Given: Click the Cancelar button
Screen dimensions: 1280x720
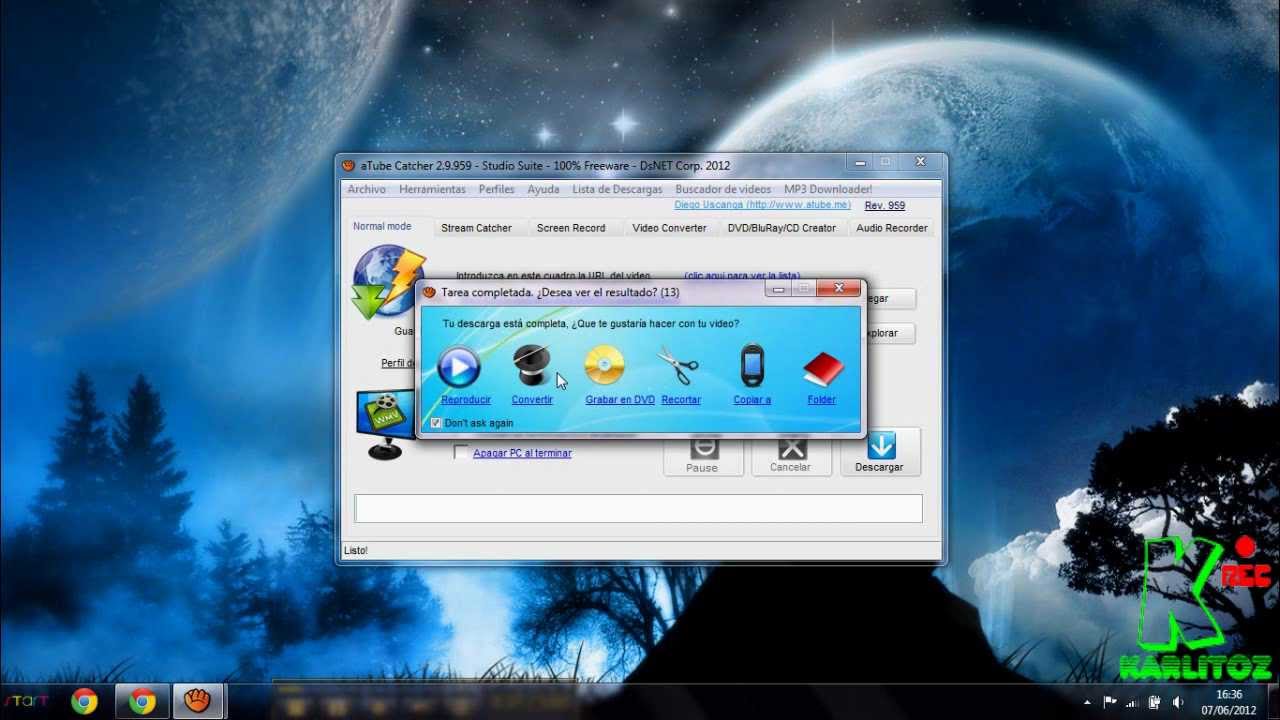Looking at the screenshot, I should click(791, 456).
